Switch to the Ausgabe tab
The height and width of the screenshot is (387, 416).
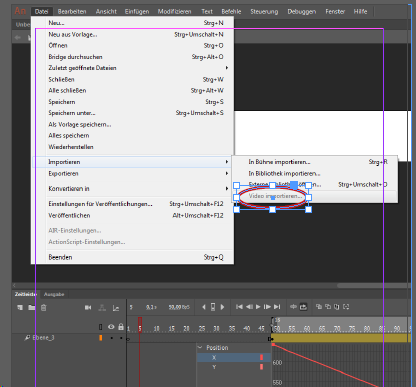(x=54, y=294)
